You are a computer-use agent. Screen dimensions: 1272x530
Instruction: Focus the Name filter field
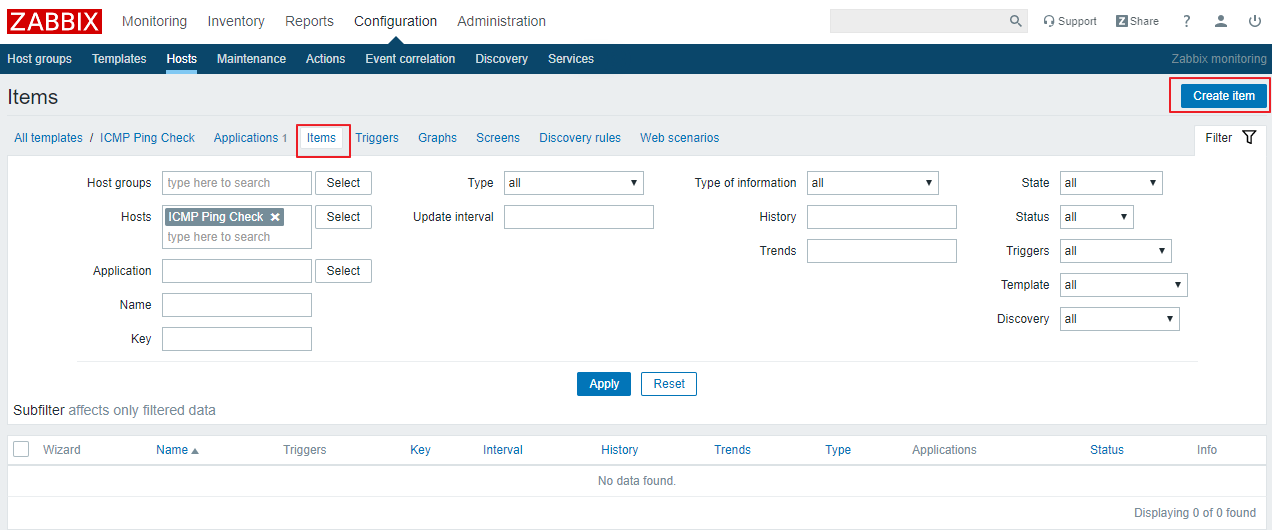[237, 305]
